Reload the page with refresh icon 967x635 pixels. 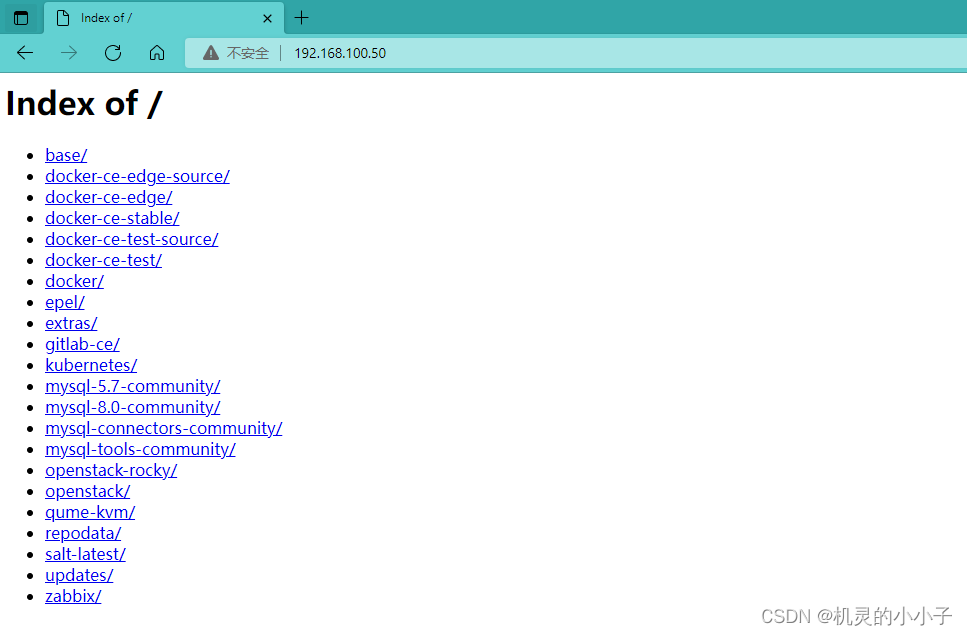113,53
